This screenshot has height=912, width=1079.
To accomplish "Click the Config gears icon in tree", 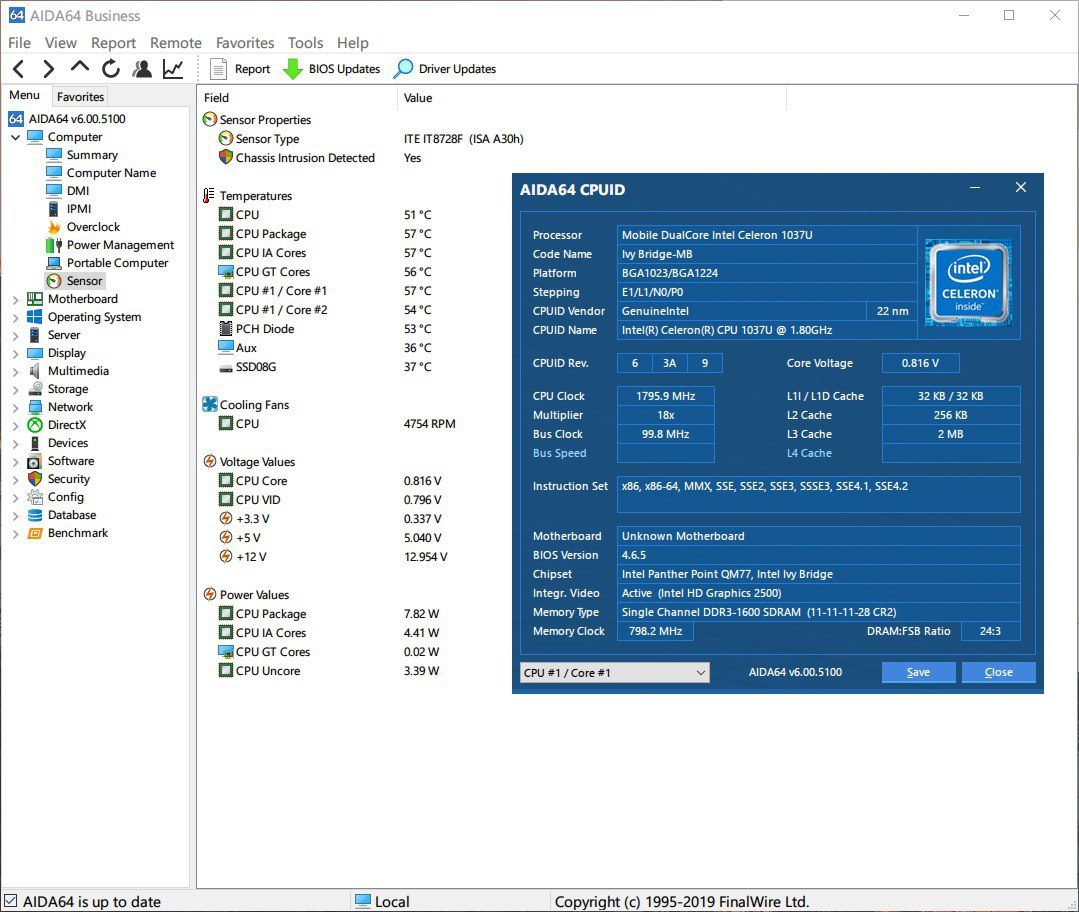I will [x=35, y=497].
